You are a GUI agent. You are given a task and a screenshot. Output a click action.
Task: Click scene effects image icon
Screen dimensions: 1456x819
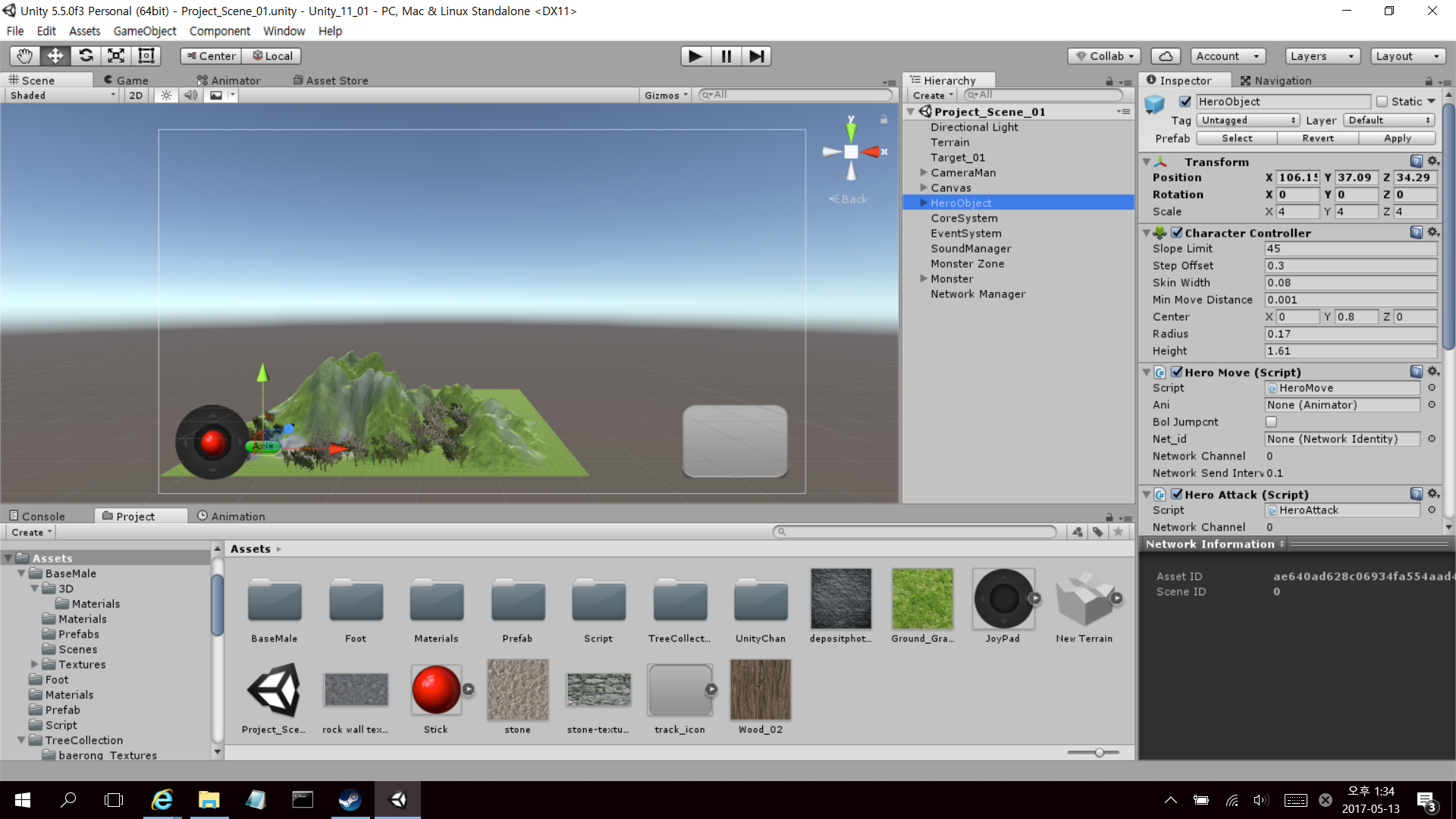point(216,96)
